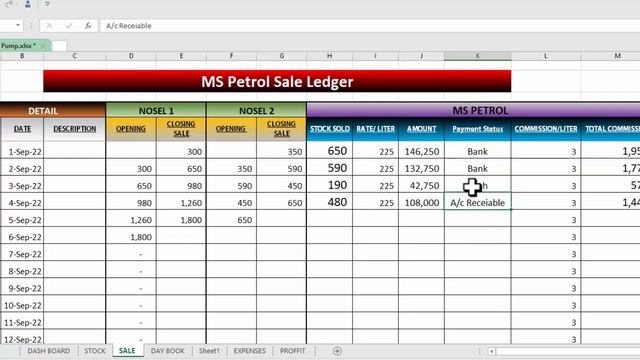640x360 pixels.
Task: Click the DATE column heading
Action: [22, 129]
